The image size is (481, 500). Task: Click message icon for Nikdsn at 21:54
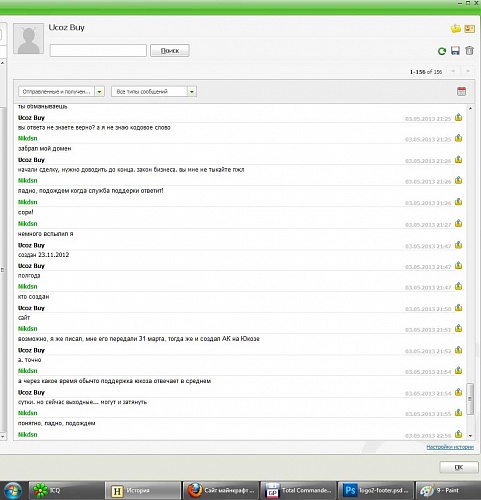pyautogui.click(x=459, y=370)
